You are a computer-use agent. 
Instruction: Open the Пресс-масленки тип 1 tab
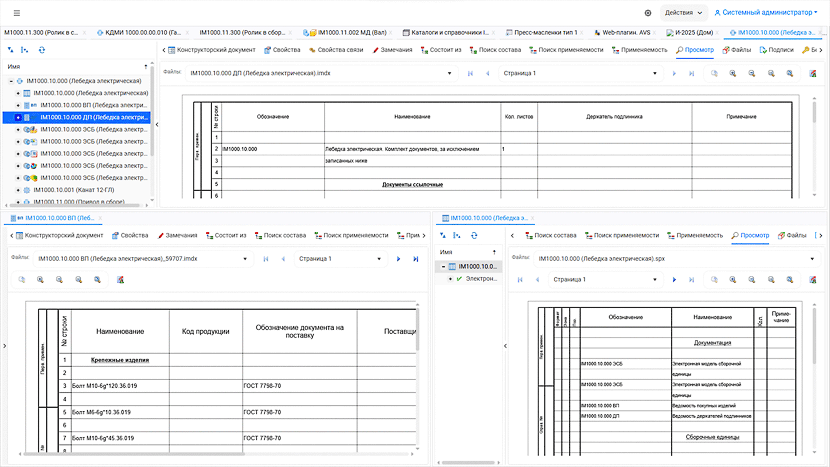(x=546, y=32)
